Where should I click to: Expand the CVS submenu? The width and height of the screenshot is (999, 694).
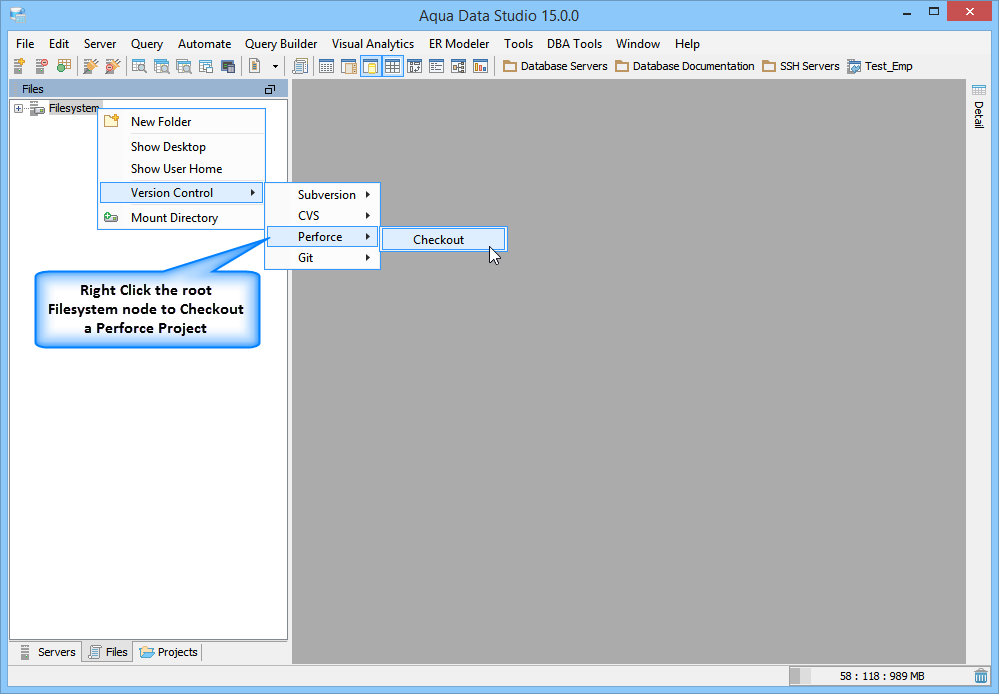point(322,215)
